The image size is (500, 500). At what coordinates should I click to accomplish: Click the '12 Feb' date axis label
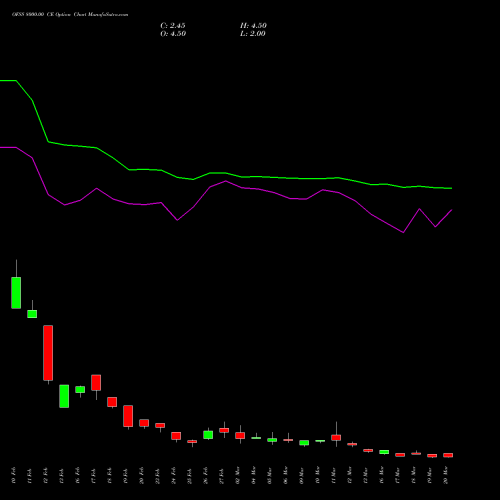(46, 476)
